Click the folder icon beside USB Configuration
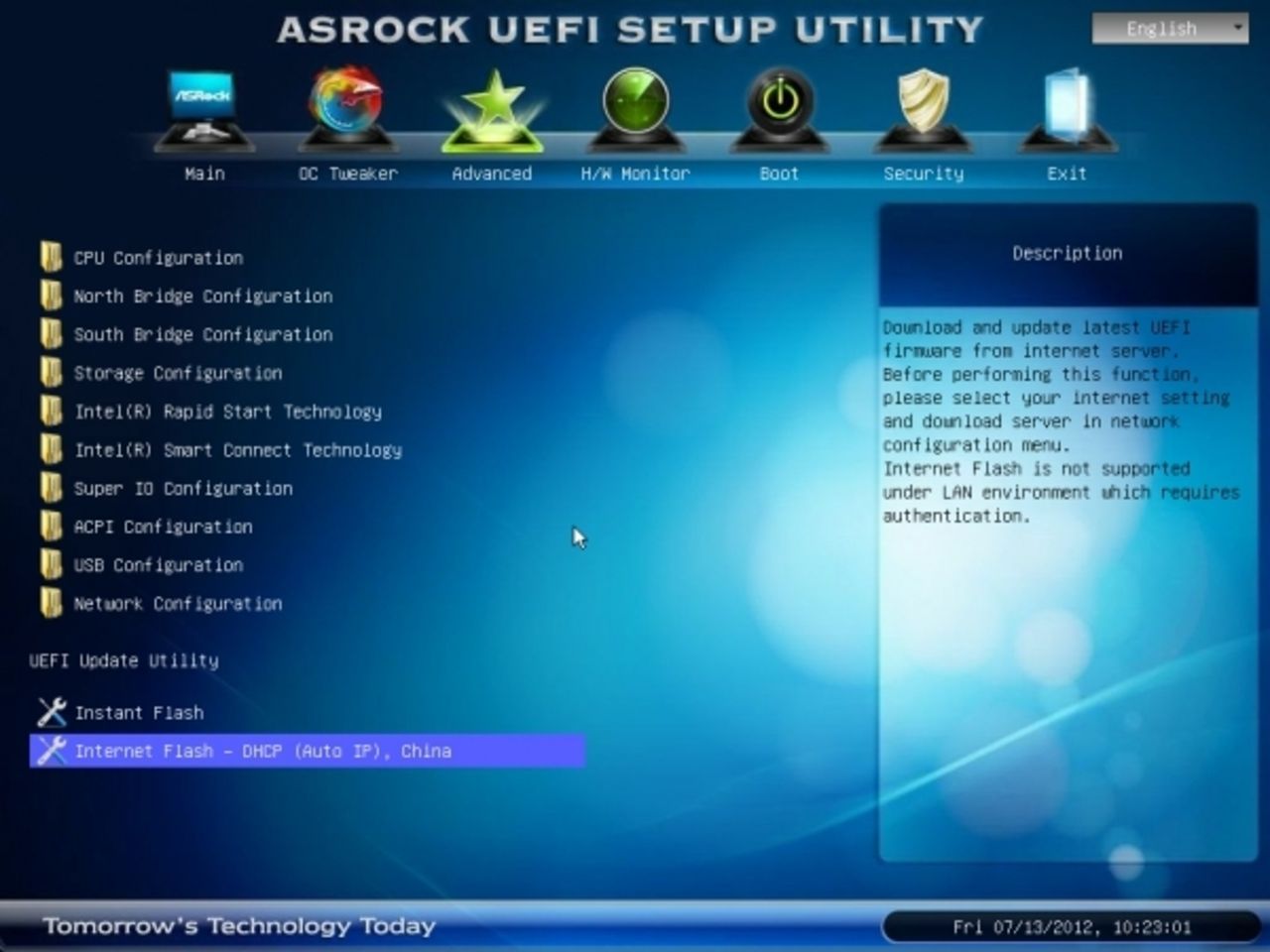 click(52, 564)
